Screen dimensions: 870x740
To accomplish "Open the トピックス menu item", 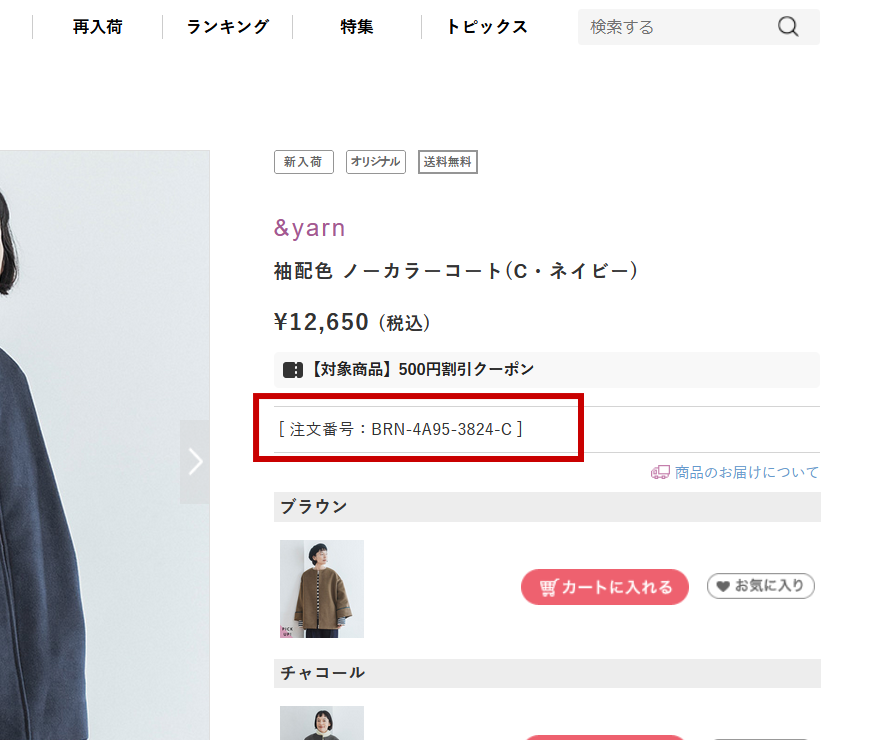I will click(x=487, y=27).
